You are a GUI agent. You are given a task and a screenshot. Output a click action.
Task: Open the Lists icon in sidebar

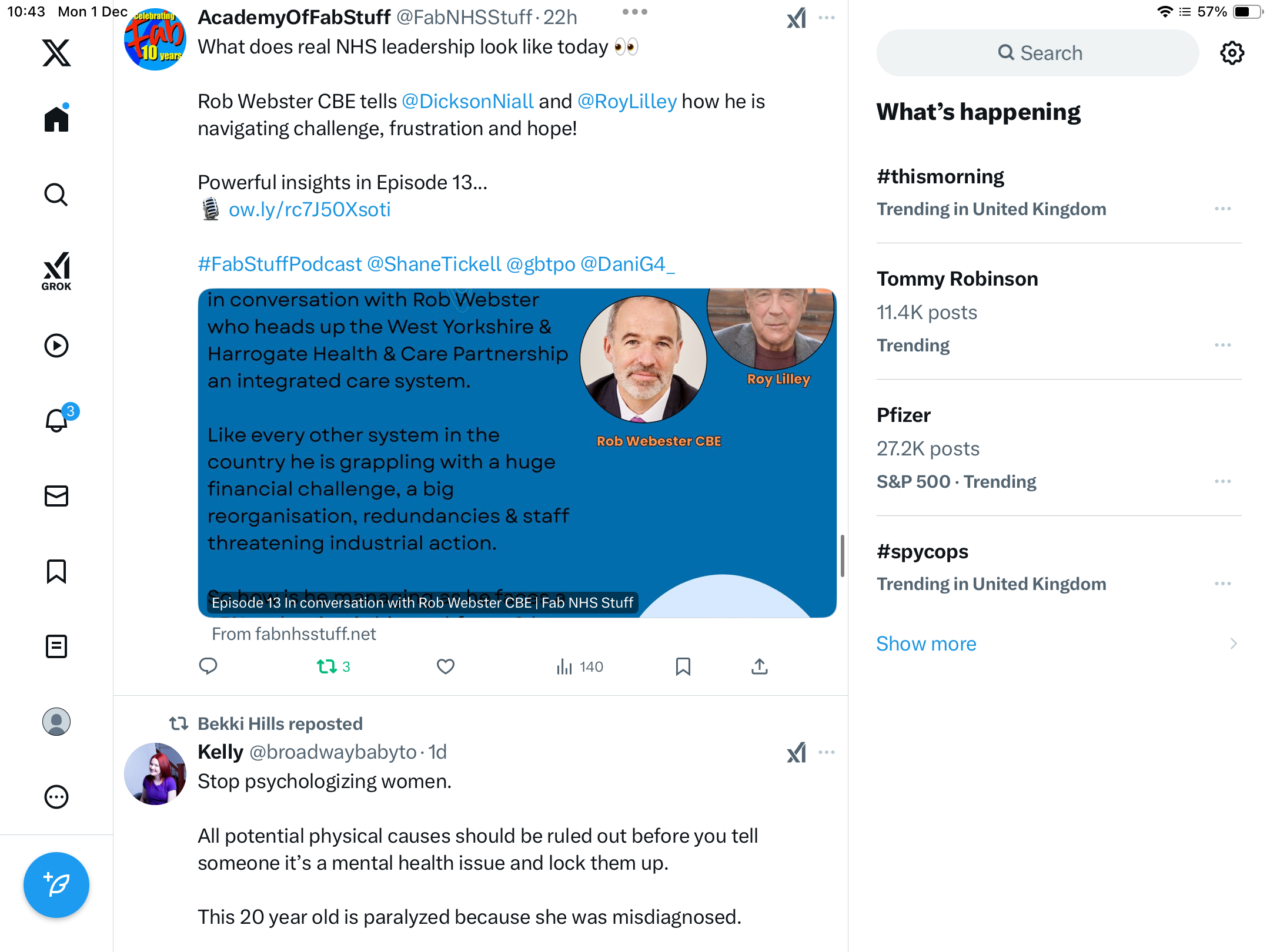click(56, 646)
